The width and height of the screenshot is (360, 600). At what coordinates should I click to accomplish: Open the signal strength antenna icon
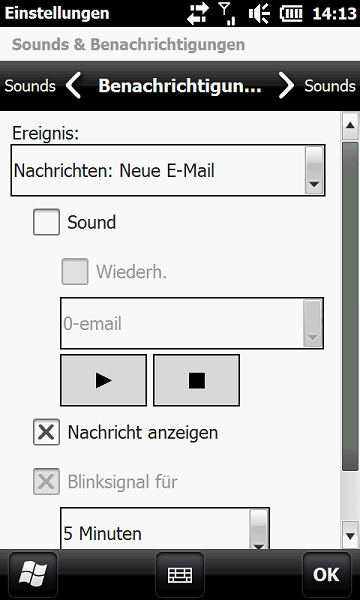(227, 13)
